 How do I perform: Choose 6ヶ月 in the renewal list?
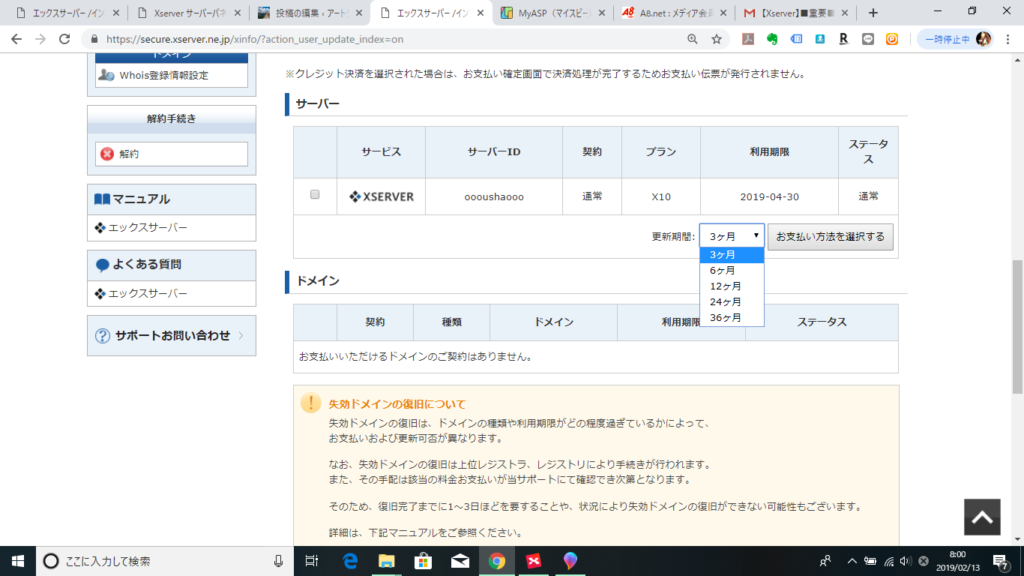731,270
